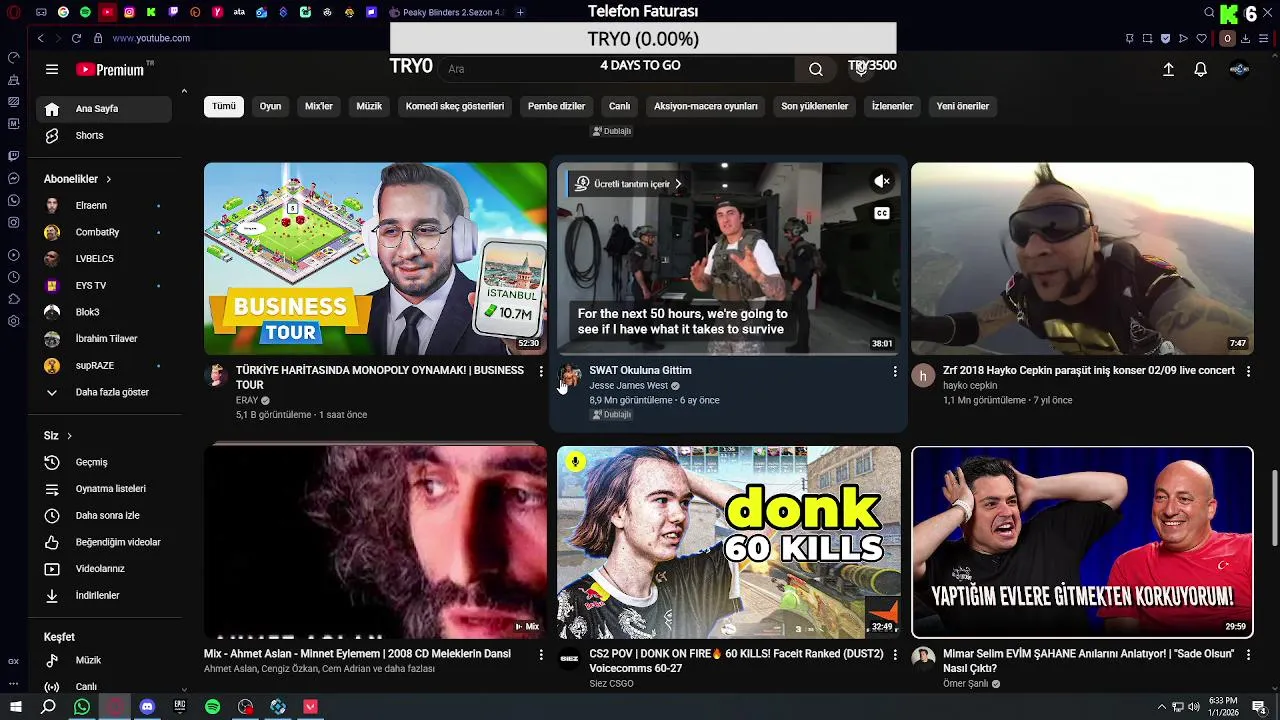The image size is (1280, 720).
Task: Open Shorts in the sidebar
Action: coord(104,135)
